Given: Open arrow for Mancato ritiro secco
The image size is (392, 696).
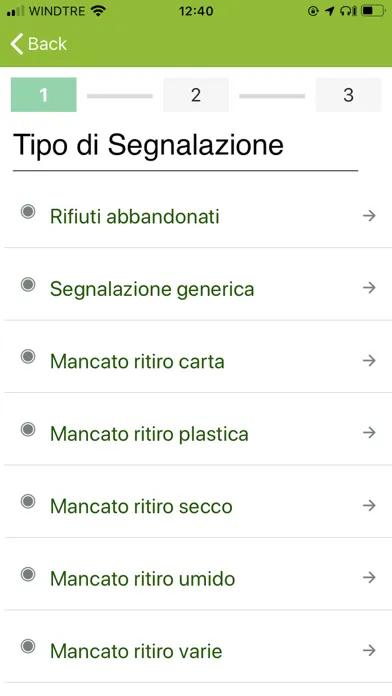Looking at the screenshot, I should [369, 505].
